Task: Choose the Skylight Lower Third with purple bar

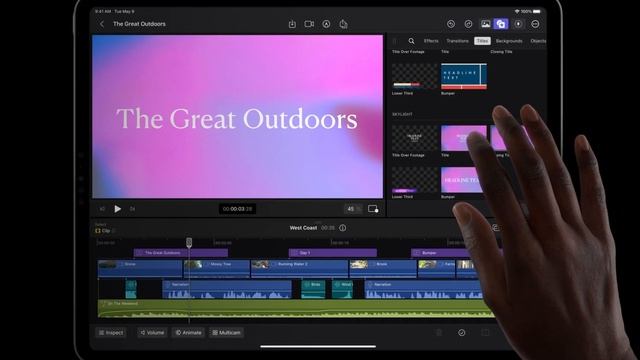Action: click(x=414, y=180)
